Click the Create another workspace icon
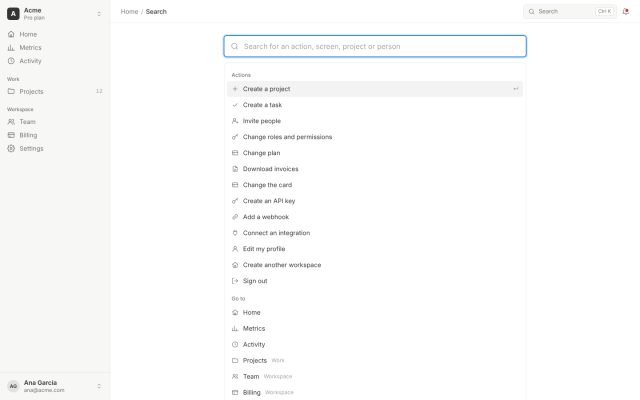Viewport: 640px width, 400px height. [x=235, y=265]
